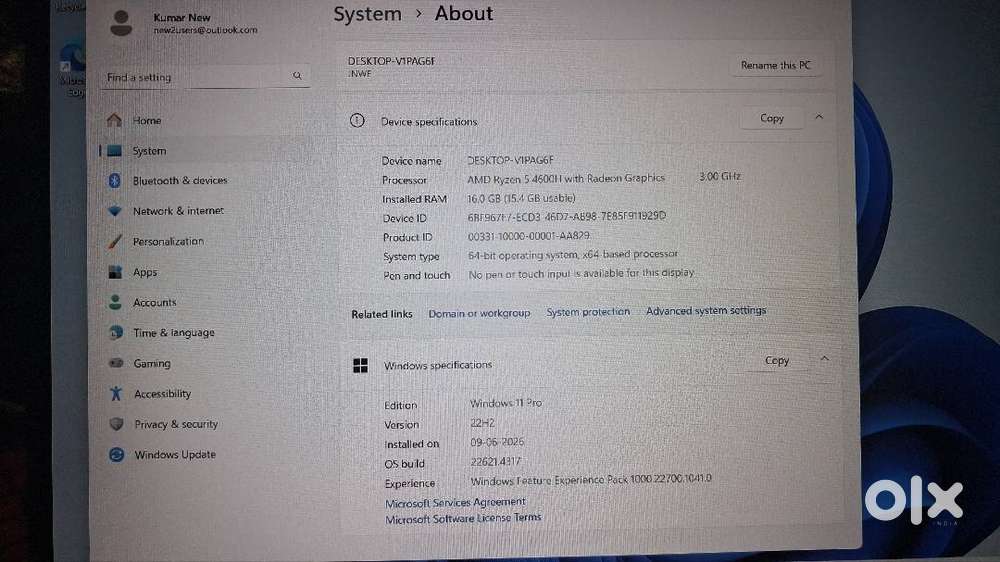Click the About page title
The width and height of the screenshot is (1000, 562).
coord(464,13)
